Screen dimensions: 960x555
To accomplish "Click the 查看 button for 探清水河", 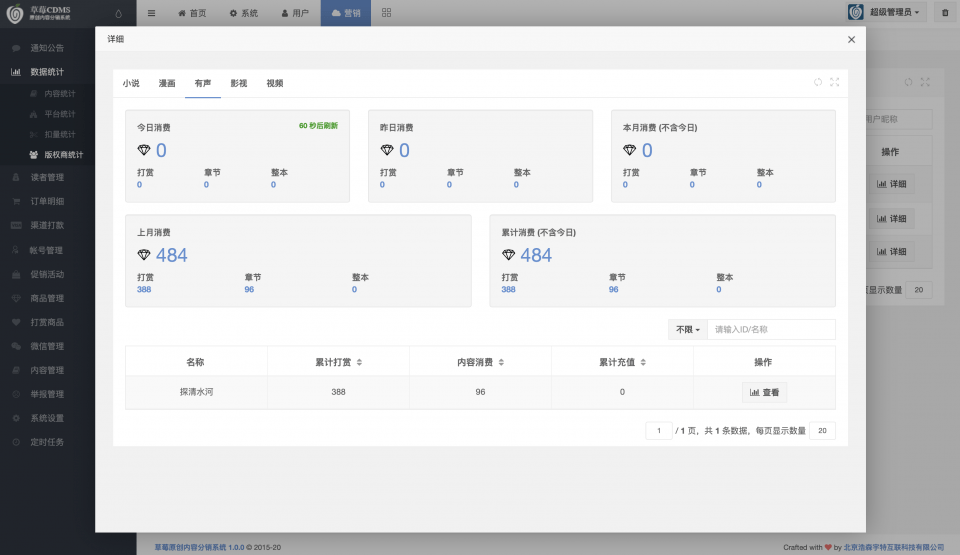I will point(764,392).
